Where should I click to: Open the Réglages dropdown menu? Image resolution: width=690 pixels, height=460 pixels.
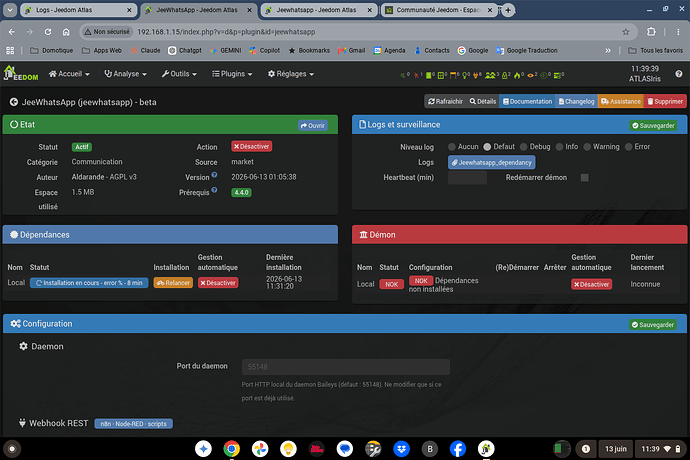point(291,74)
